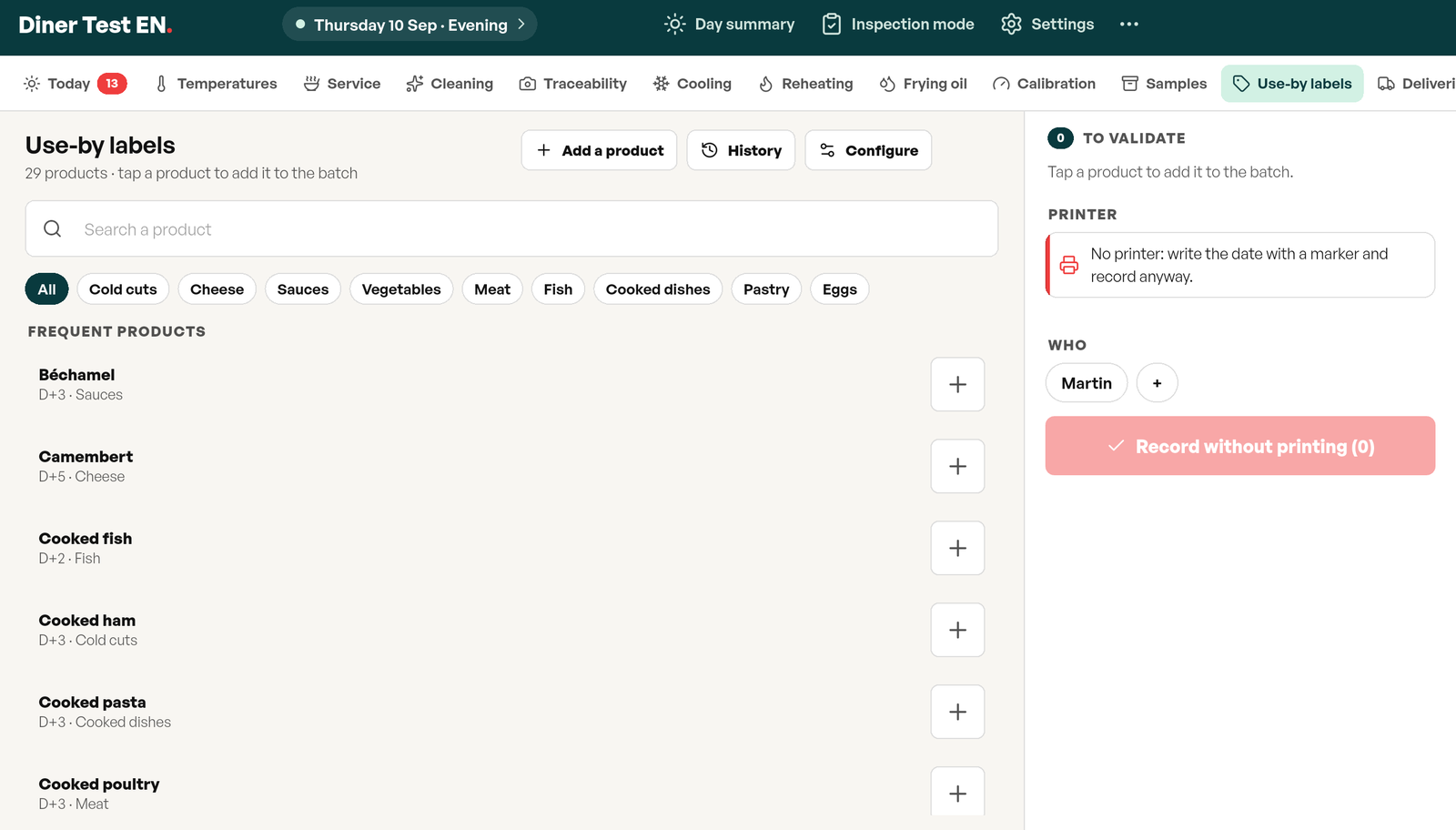Focus the Search a product field
Viewport: 1456px width, 830px height.
[511, 229]
